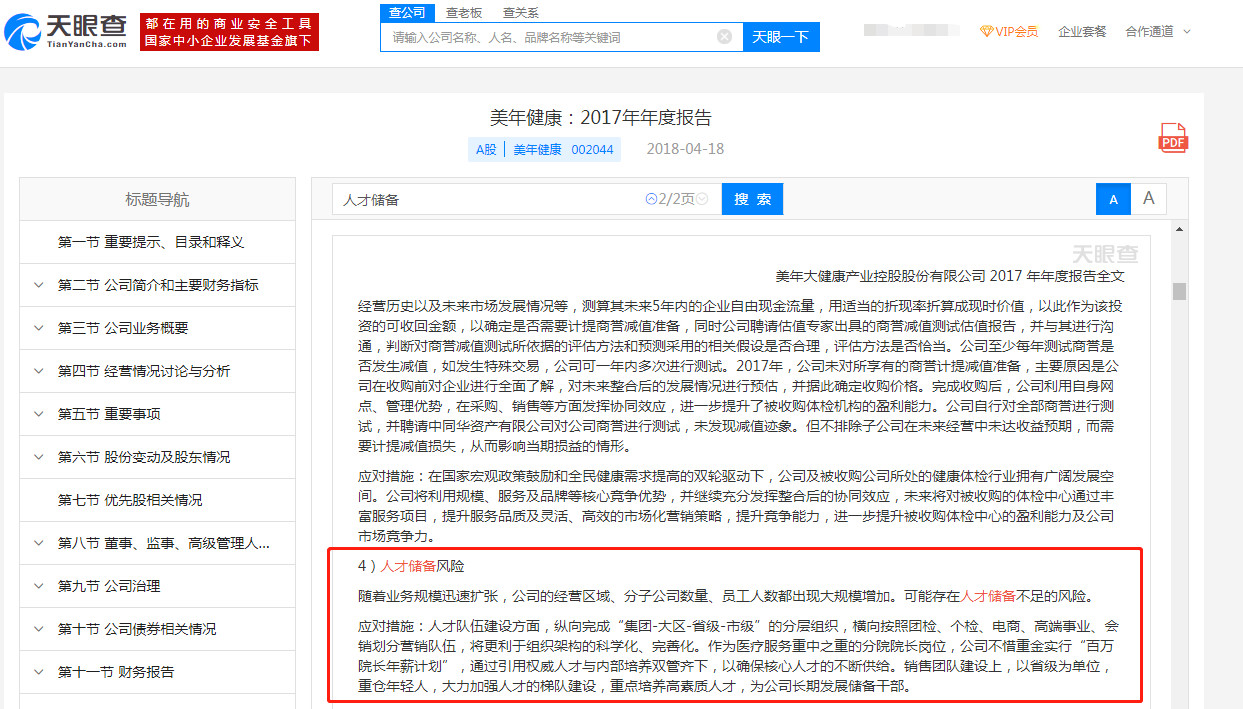Click the blurred user account name
Image resolution: width=1243 pixels, height=709 pixels.
pyautogui.click(x=910, y=31)
